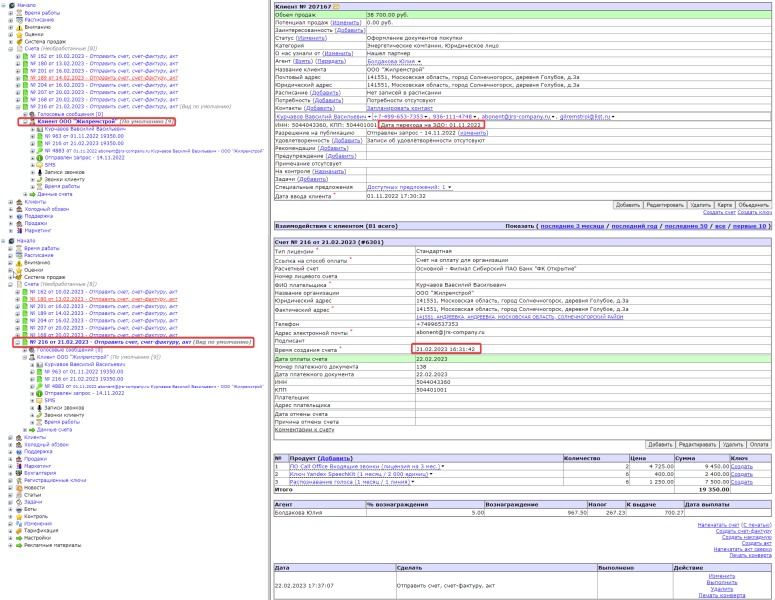Viewport: 775px width, 600px height.
Task: Collapse the bold № 216 от 21.02.2023 node
Action: point(18,342)
